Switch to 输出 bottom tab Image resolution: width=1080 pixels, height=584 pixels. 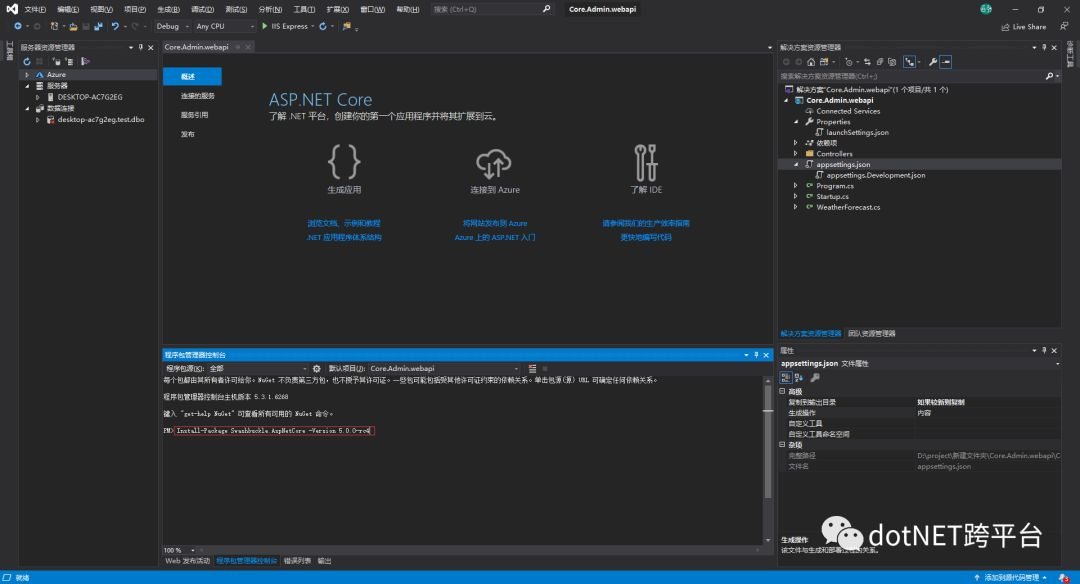pyautogui.click(x=324, y=561)
